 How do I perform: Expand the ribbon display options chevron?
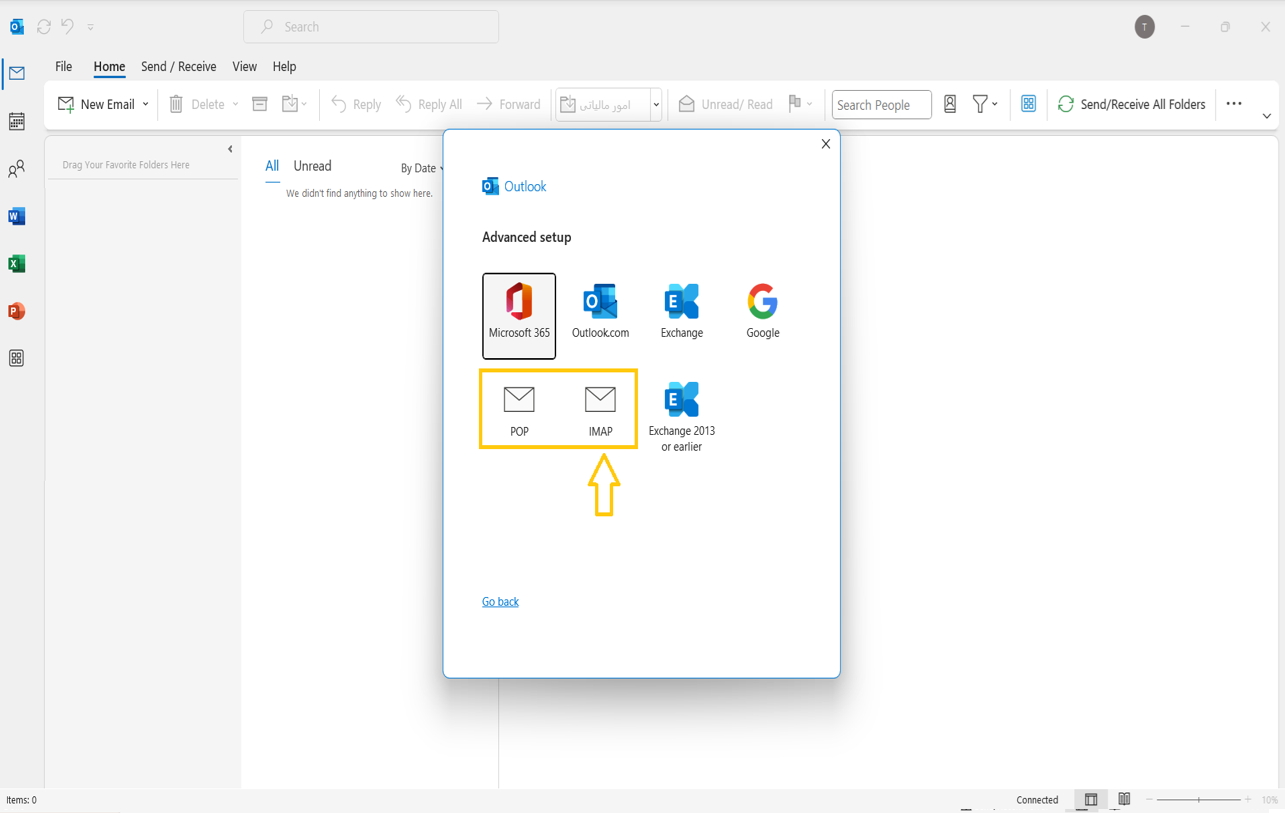(1267, 117)
